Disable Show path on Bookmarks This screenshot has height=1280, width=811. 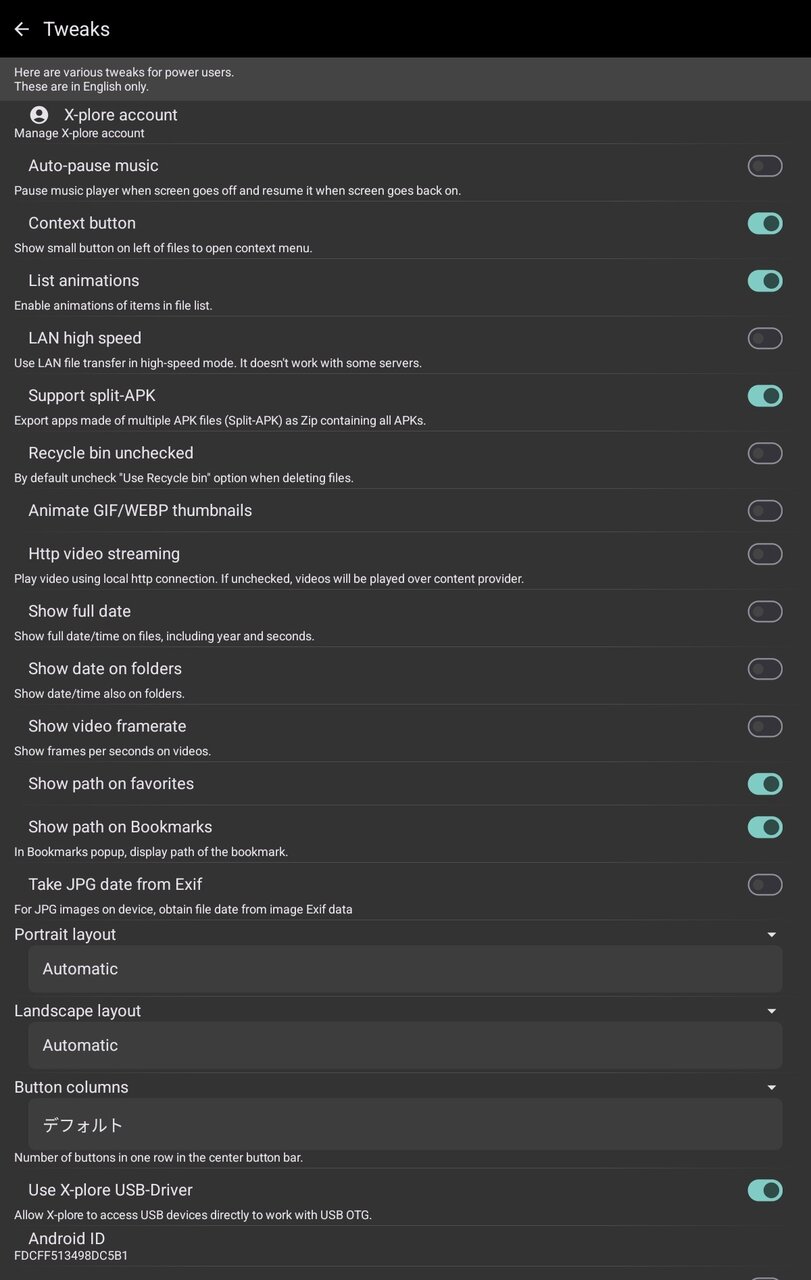[x=764, y=827]
